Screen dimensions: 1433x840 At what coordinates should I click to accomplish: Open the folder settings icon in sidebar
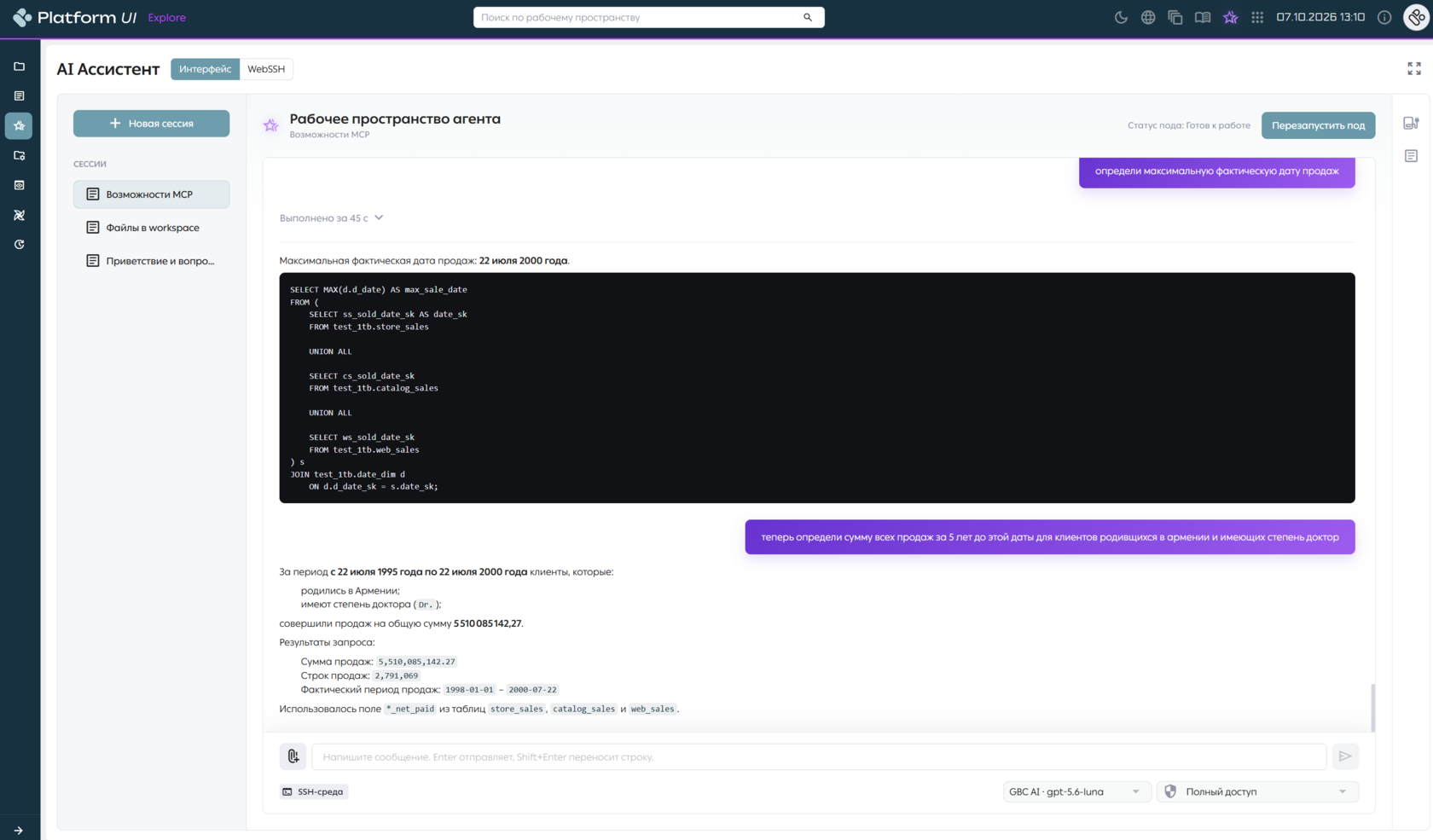(19, 156)
